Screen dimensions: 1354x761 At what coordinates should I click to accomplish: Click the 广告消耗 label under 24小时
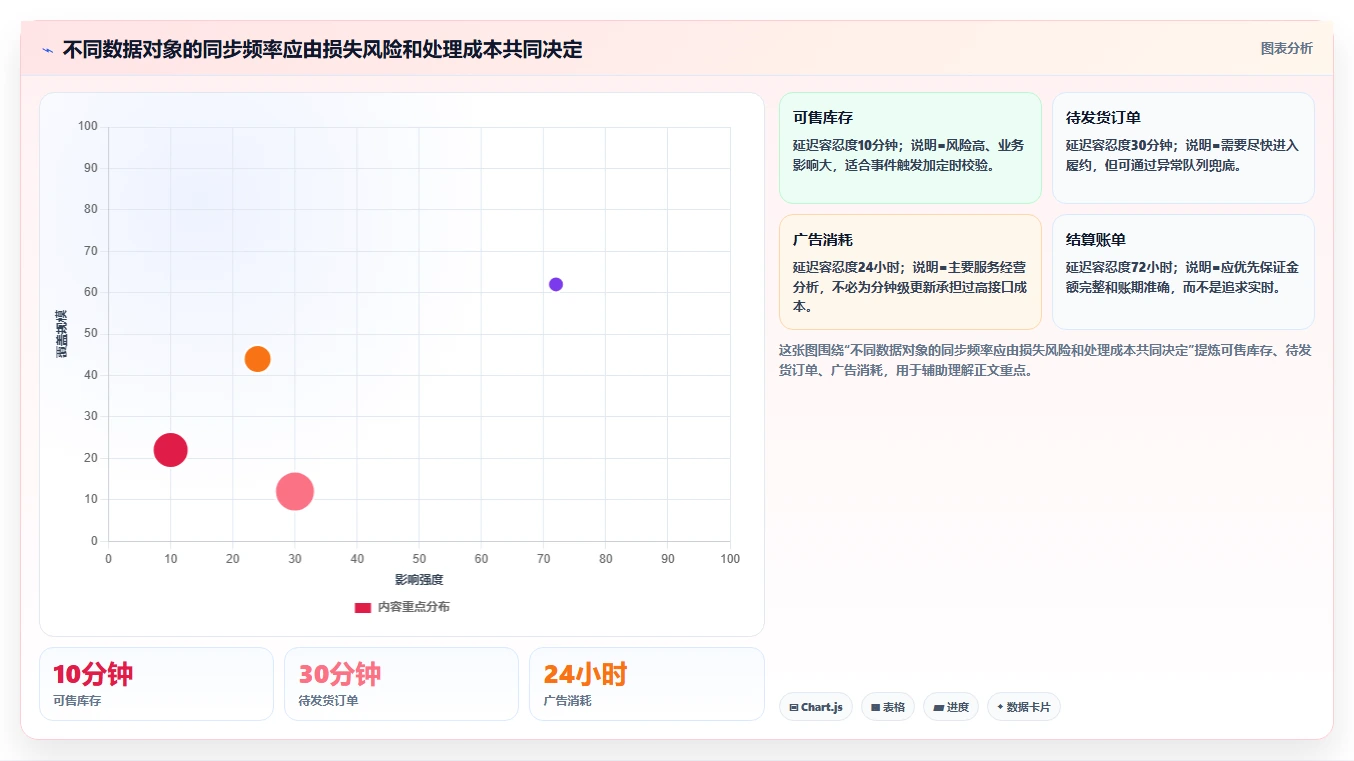567,701
